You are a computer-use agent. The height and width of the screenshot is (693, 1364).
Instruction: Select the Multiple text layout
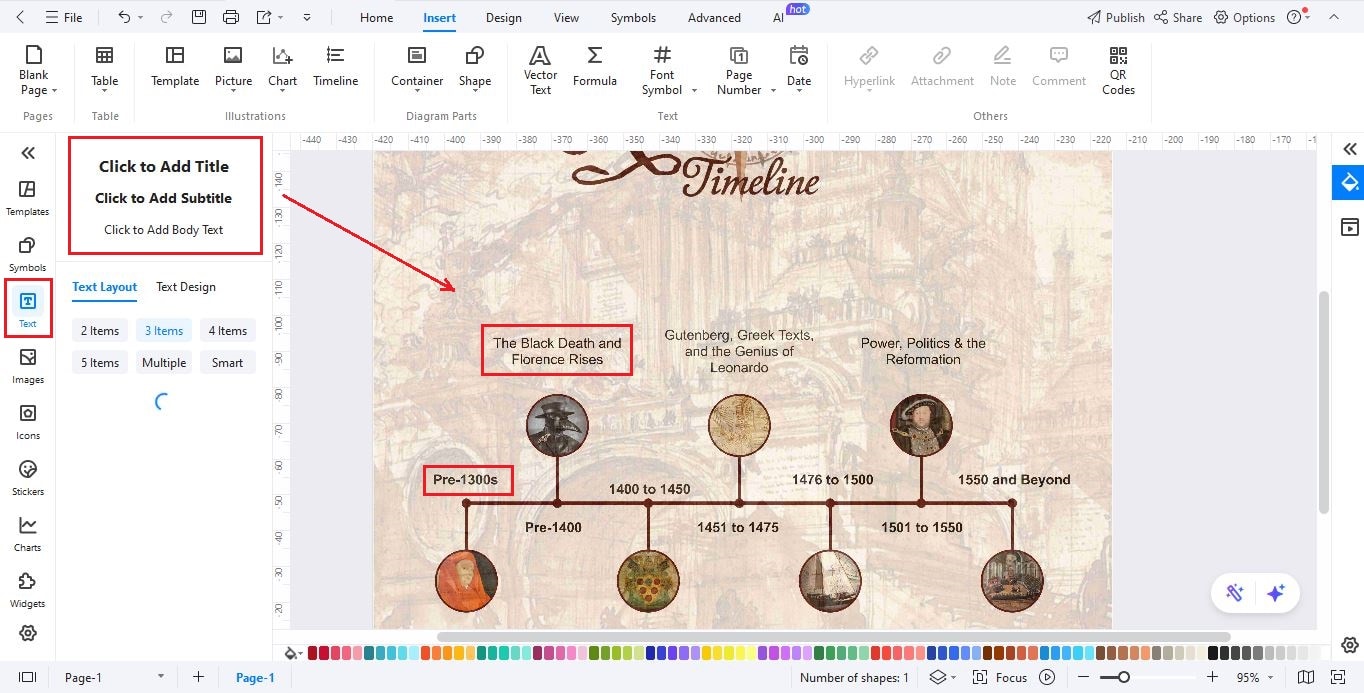tap(164, 363)
